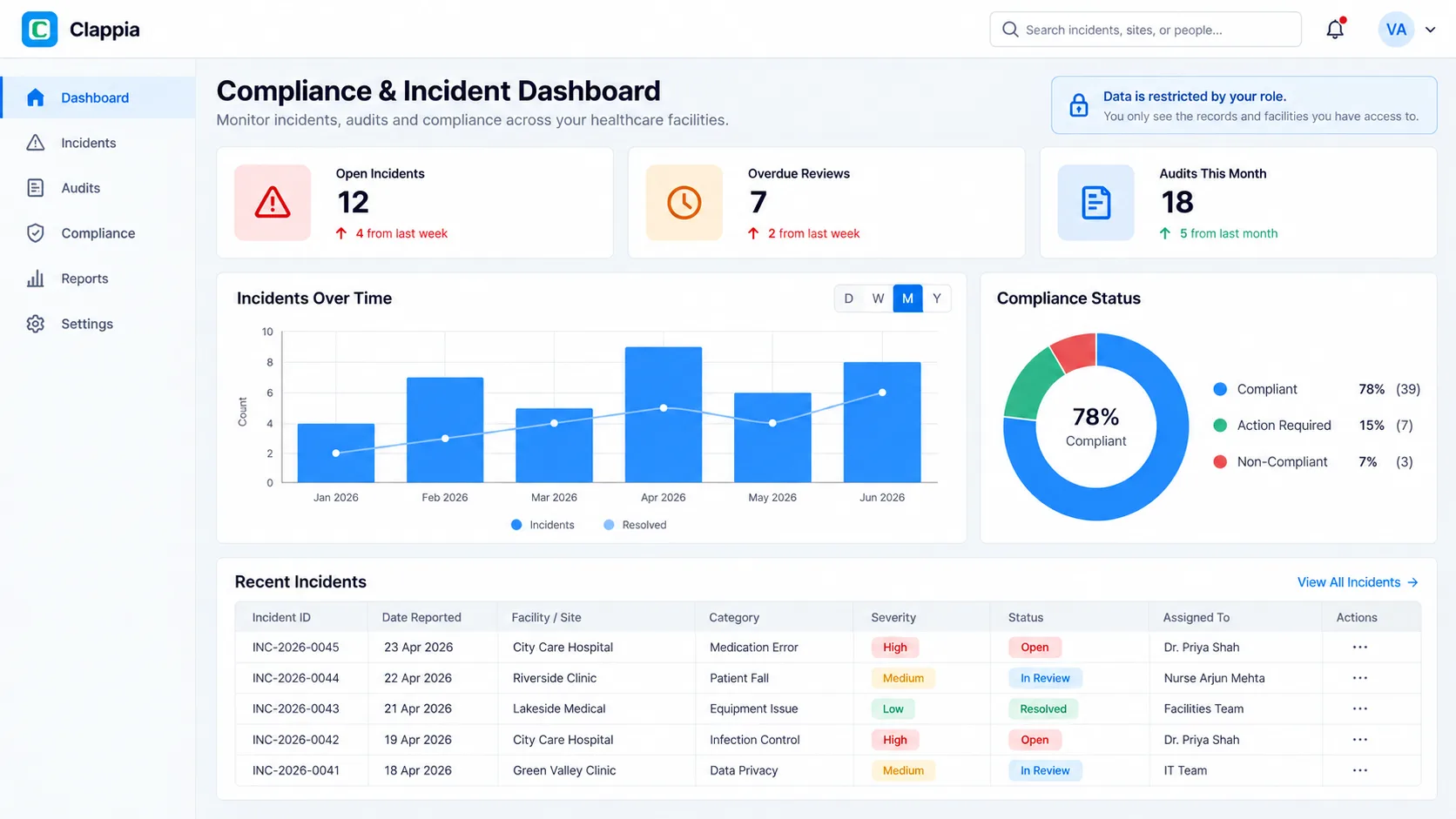The height and width of the screenshot is (819, 1456).
Task: Click the Compliance shield sidebar icon
Action: tap(36, 233)
